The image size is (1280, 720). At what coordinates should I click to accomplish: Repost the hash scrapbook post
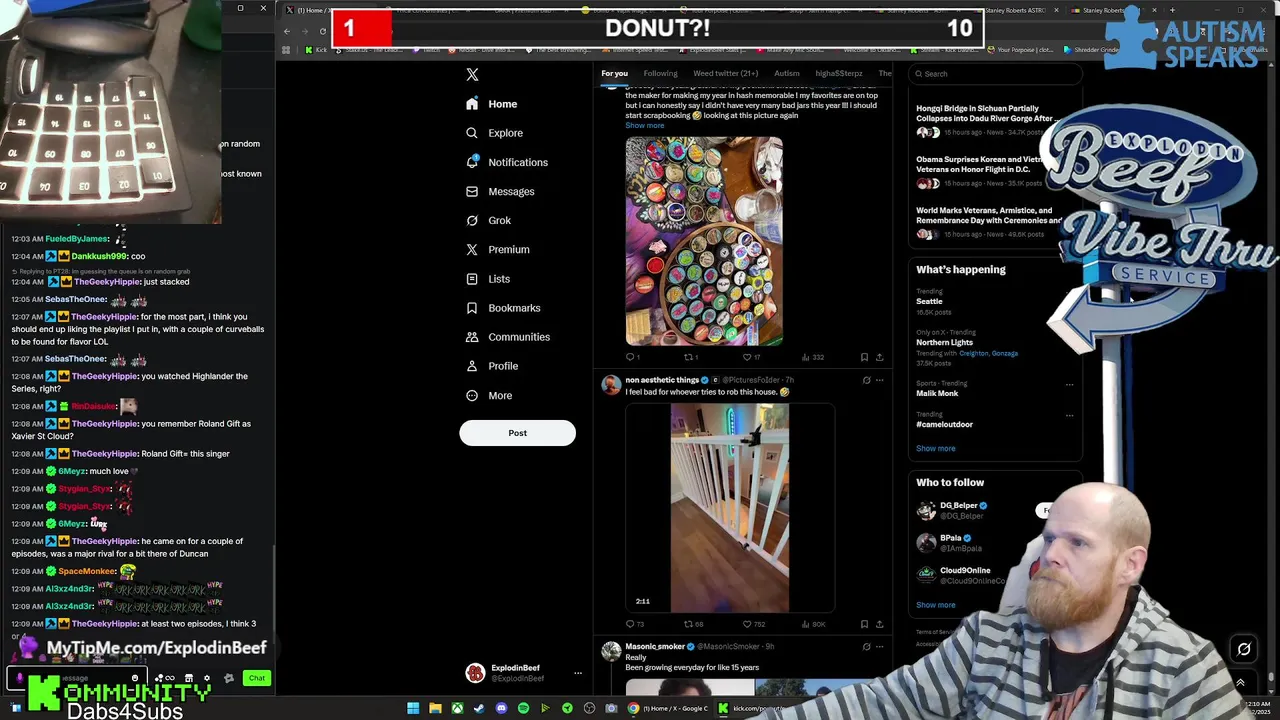[689, 357]
